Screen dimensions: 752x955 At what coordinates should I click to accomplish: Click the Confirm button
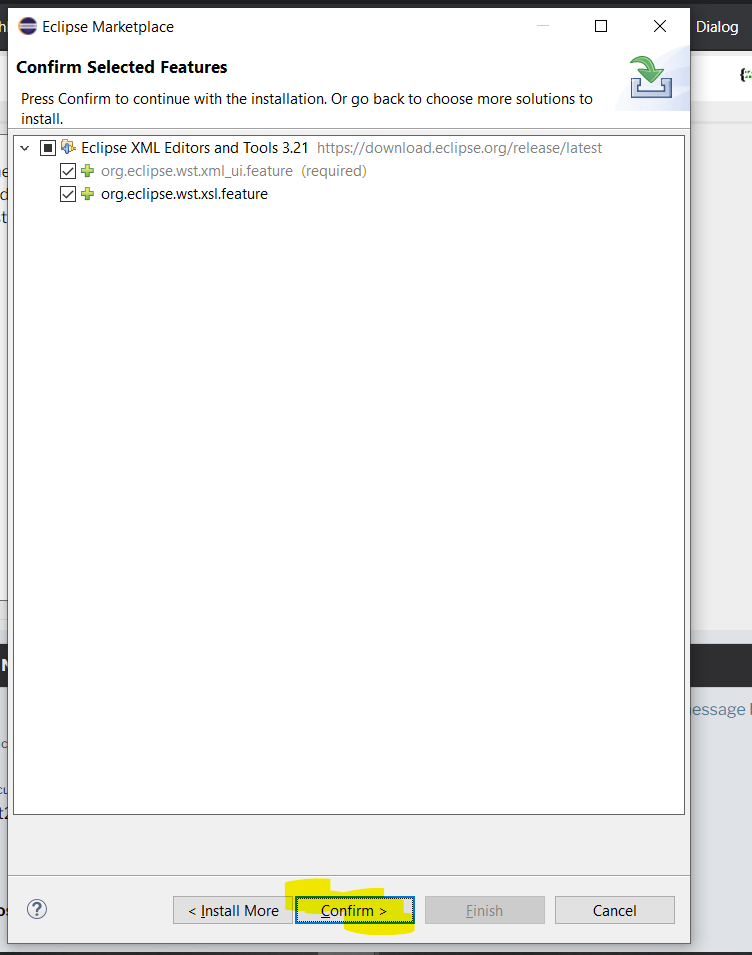click(354, 910)
